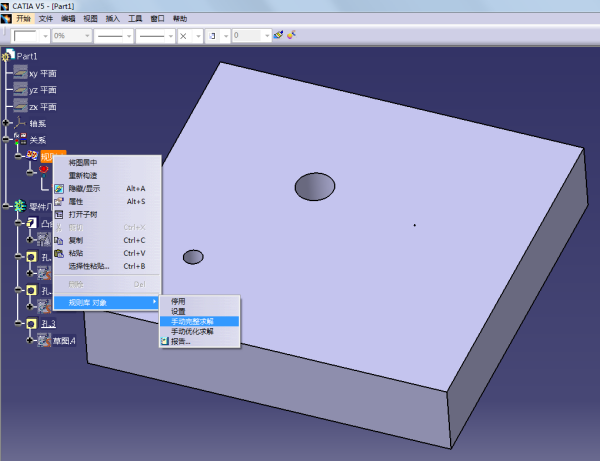
Task: Click the Hole.3 (孔.3) feature icon
Action: click(31, 324)
